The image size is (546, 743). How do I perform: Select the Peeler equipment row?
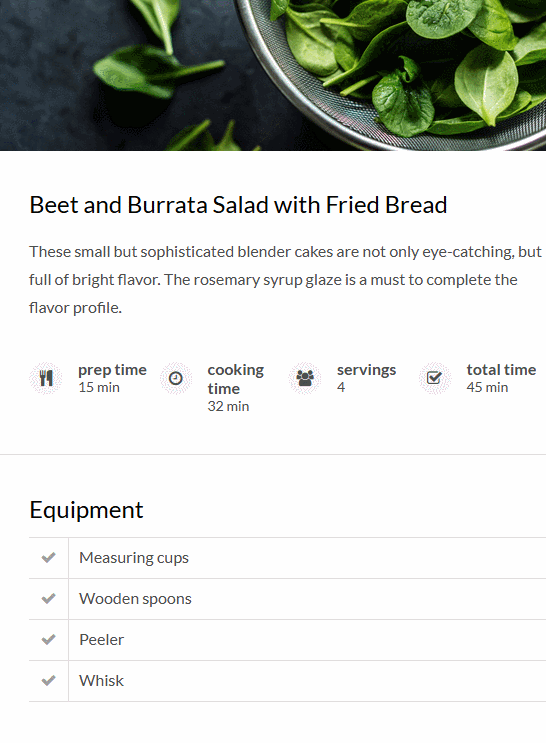287,640
